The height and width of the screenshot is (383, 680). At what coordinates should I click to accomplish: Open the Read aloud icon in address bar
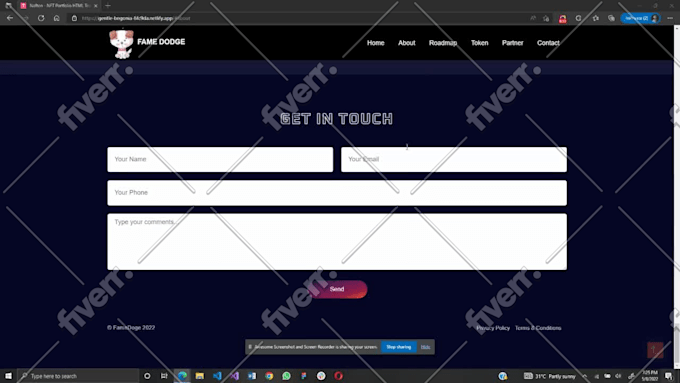point(533,18)
